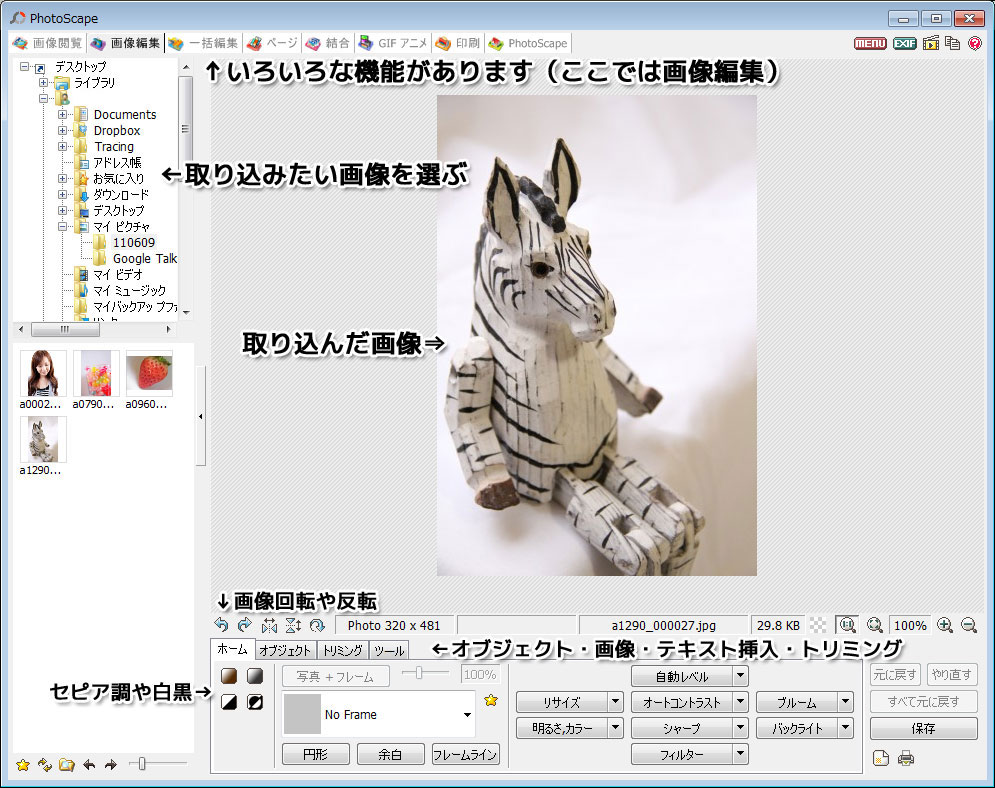The height and width of the screenshot is (788, 995).
Task: Click the 1:1 actual size zoom icon
Action: click(848, 625)
